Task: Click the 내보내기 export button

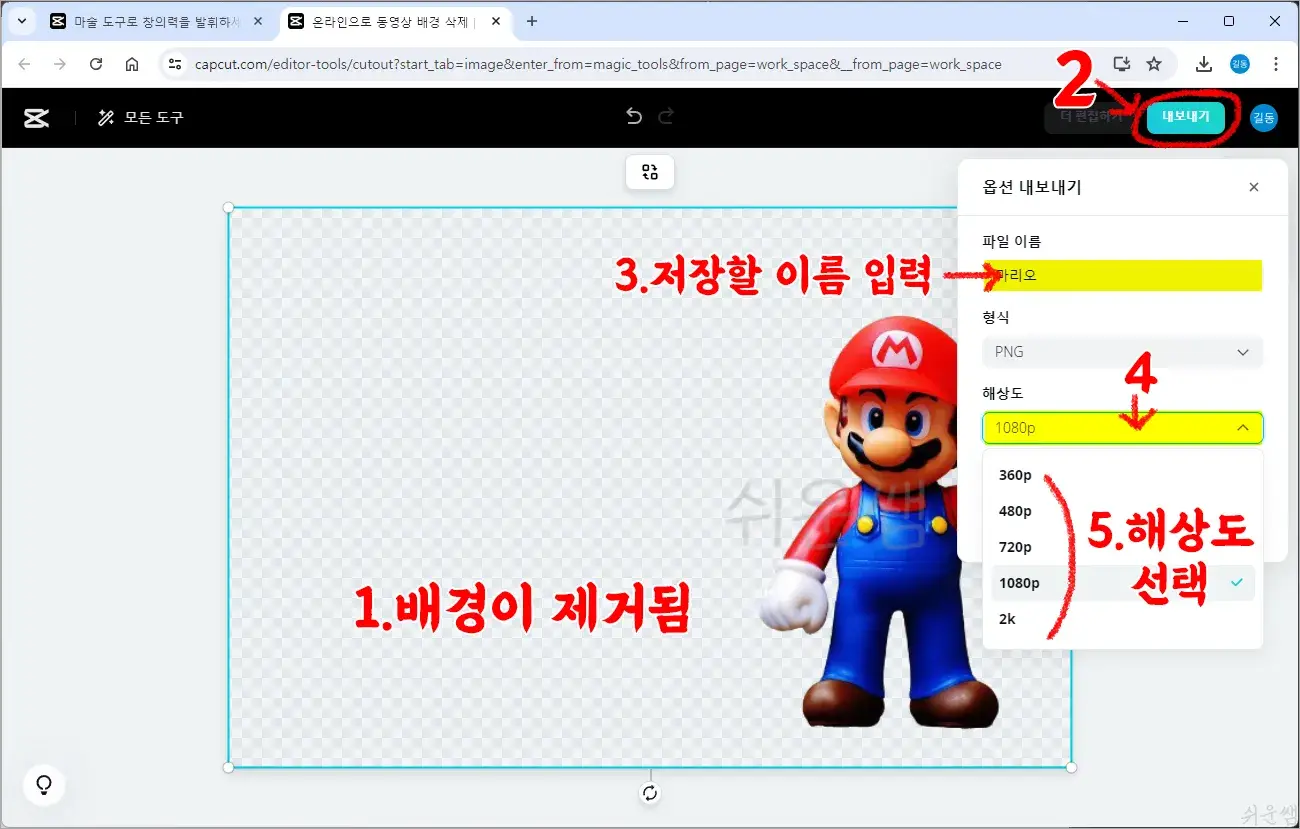Action: click(x=1186, y=116)
